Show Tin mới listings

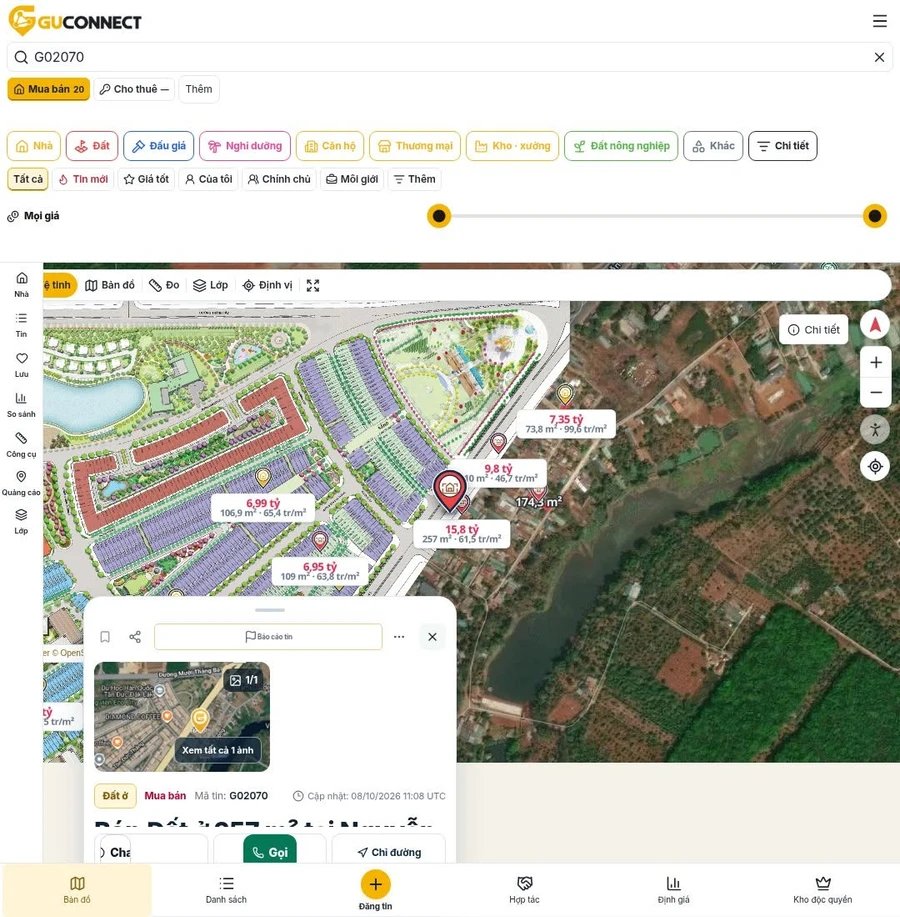tap(83, 180)
